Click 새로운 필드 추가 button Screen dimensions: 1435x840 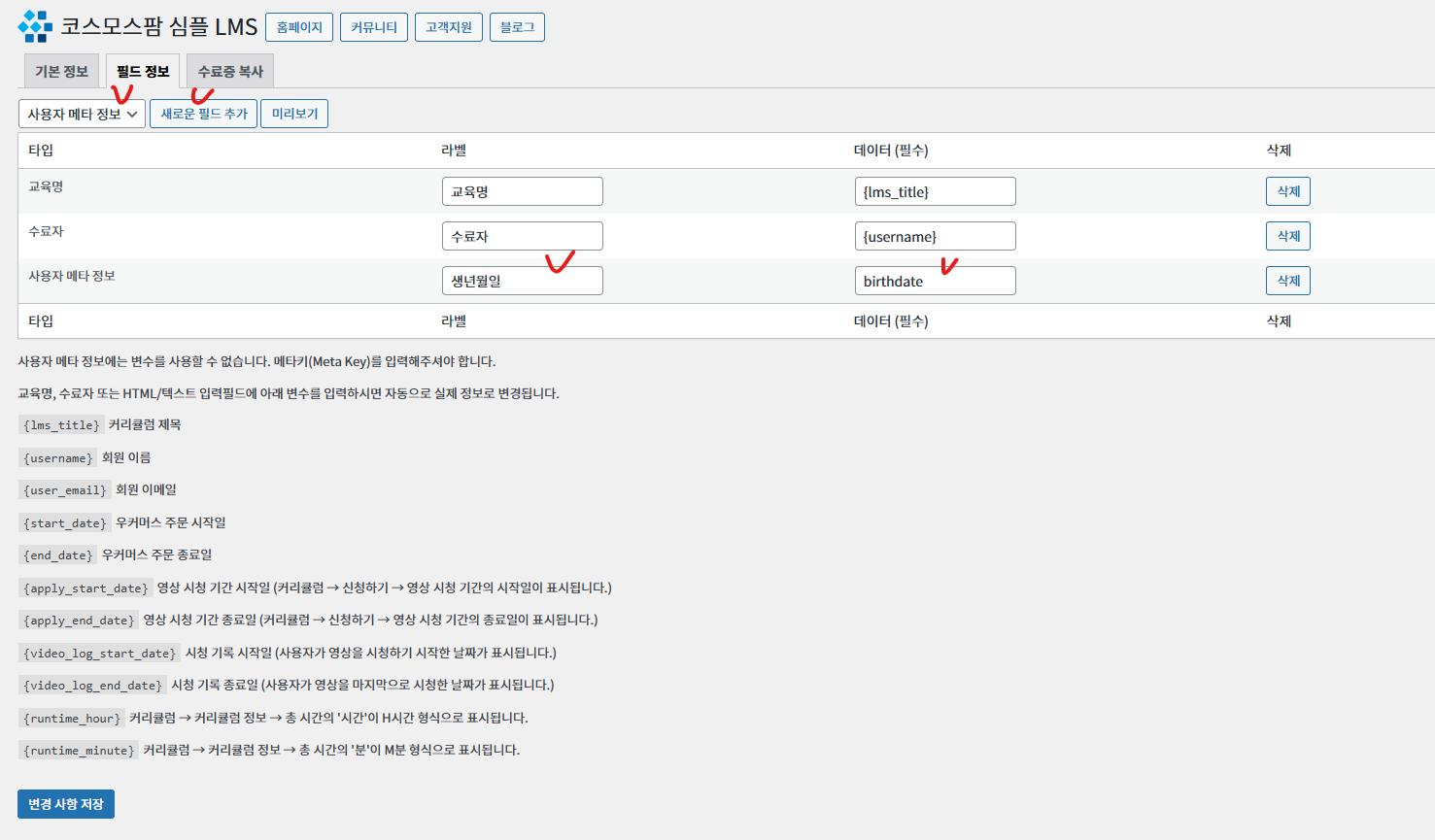pyautogui.click(x=203, y=114)
